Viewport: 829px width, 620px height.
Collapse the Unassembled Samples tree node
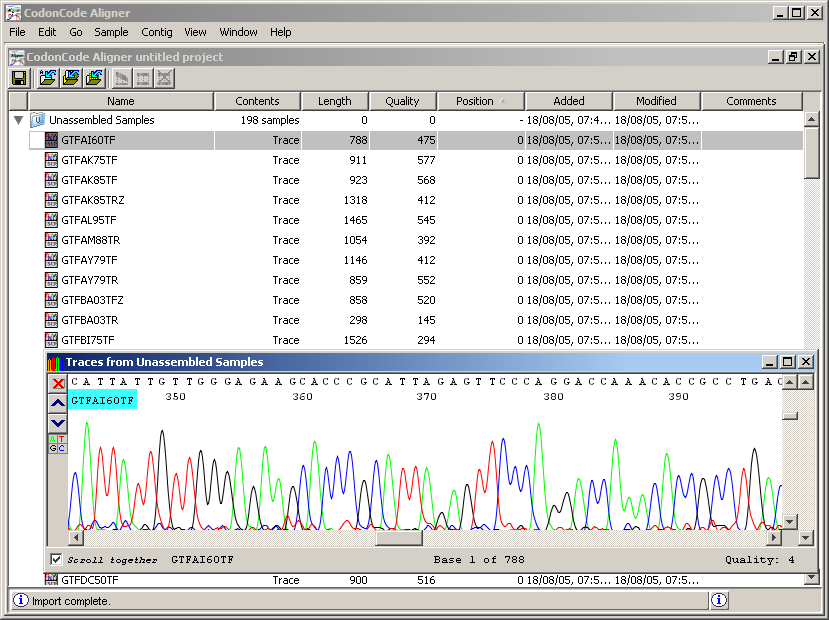coord(19,121)
